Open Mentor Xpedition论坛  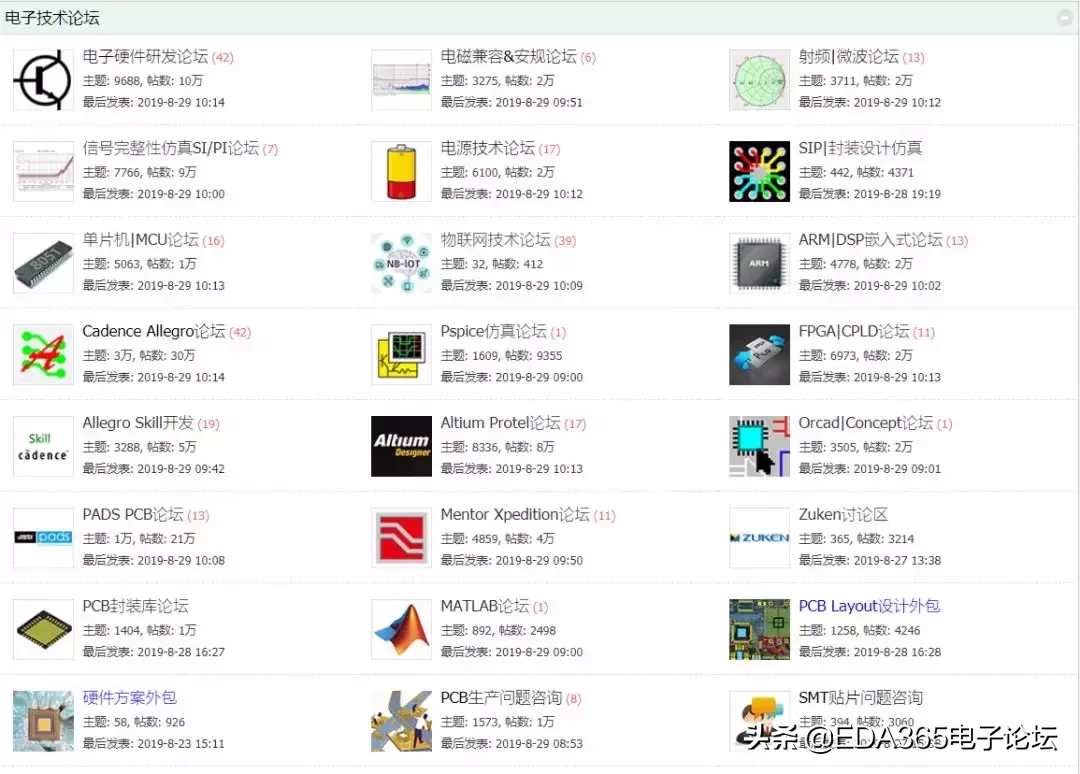(515, 514)
